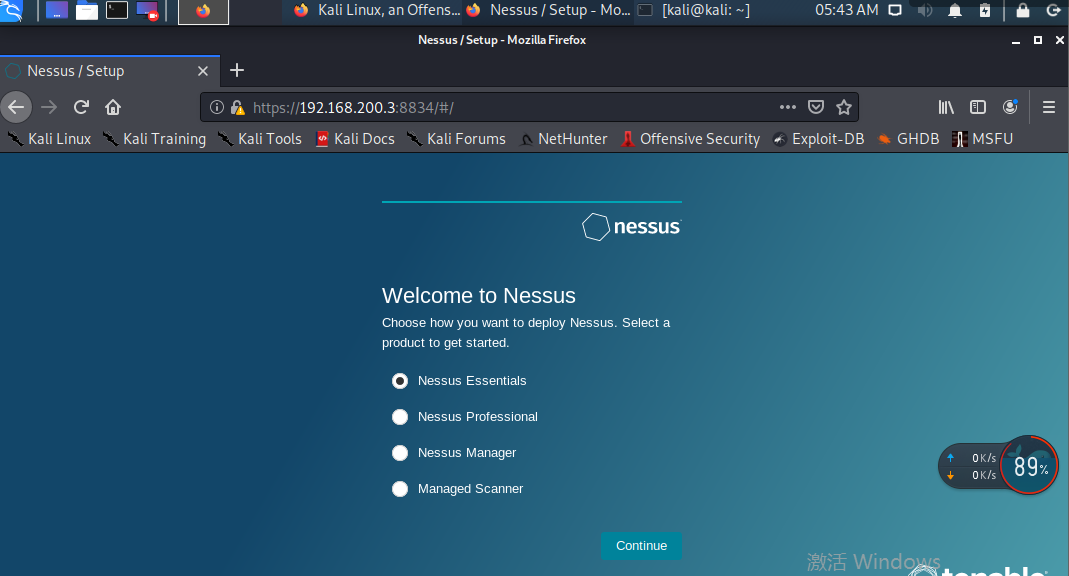Image resolution: width=1069 pixels, height=576 pixels.
Task: Open the Firefox hamburger menu
Action: [1049, 107]
